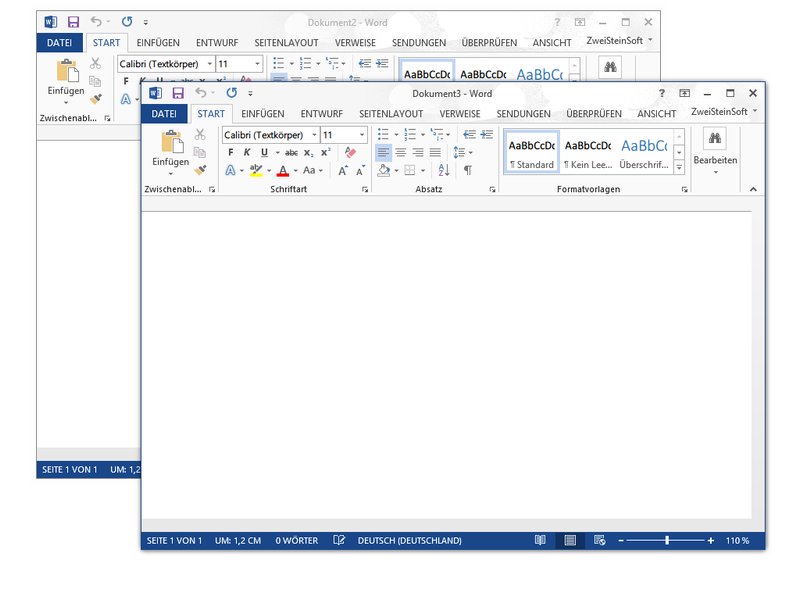The image size is (800, 600).
Task: Increase indent in Dokument3 ribbon
Action: pyautogui.click(x=487, y=134)
